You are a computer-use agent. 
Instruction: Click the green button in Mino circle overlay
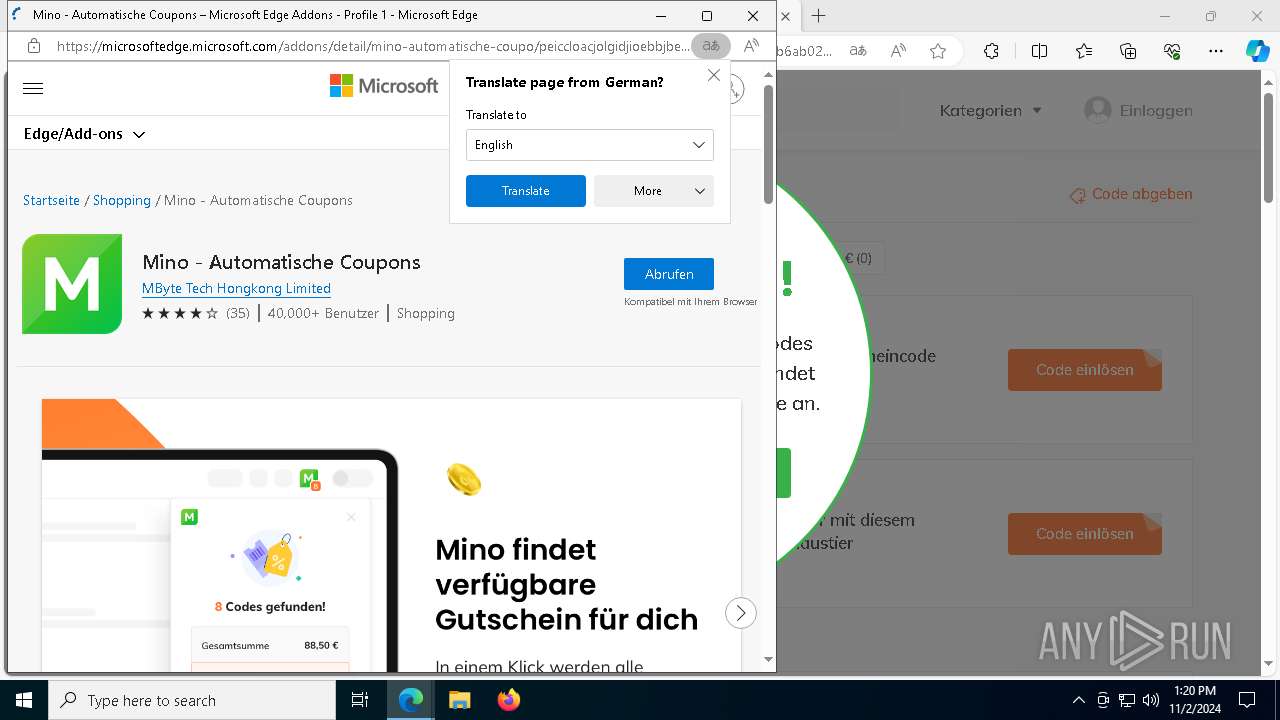pyautogui.click(x=783, y=473)
